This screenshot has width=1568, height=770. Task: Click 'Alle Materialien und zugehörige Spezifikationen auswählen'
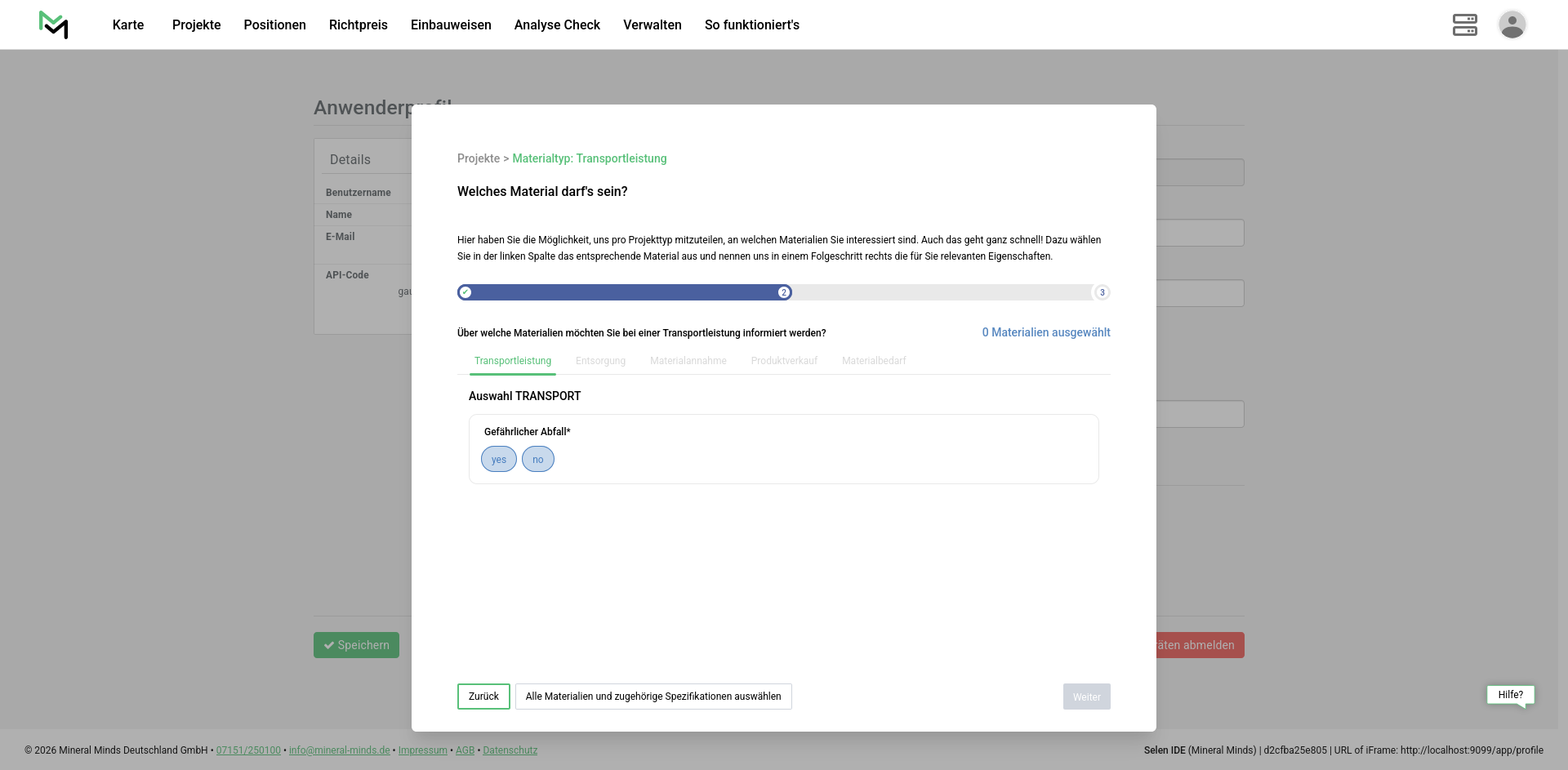(x=653, y=697)
